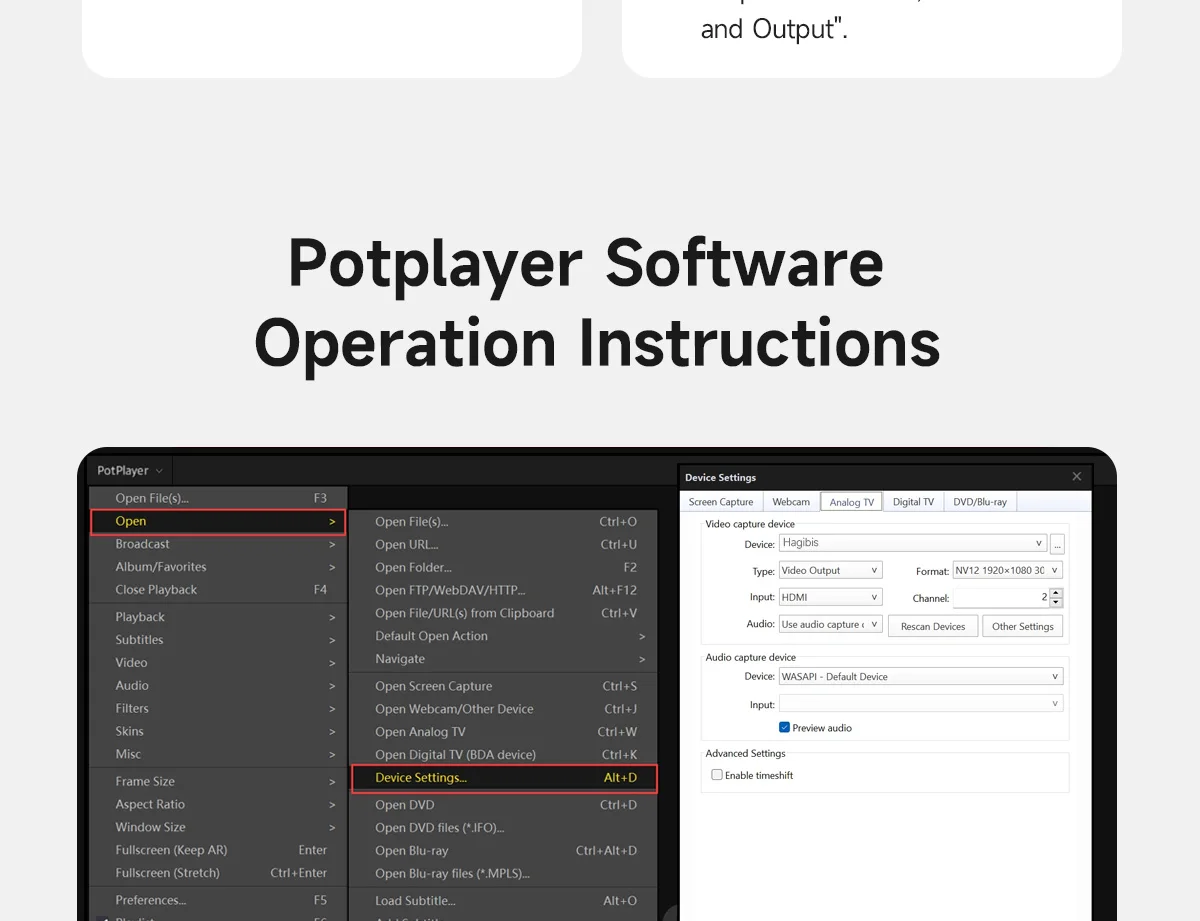Expand the Skins submenu

[x=218, y=732]
